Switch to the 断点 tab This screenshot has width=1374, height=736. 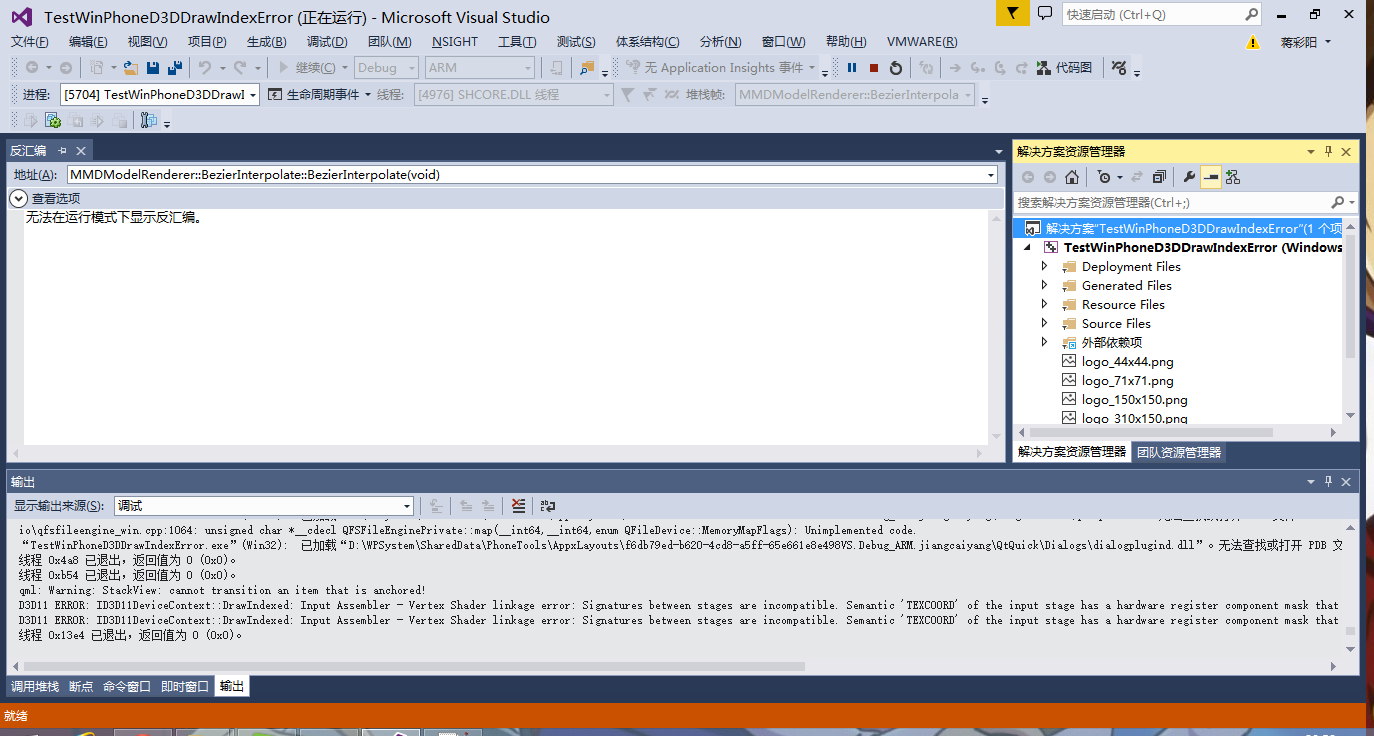point(81,686)
